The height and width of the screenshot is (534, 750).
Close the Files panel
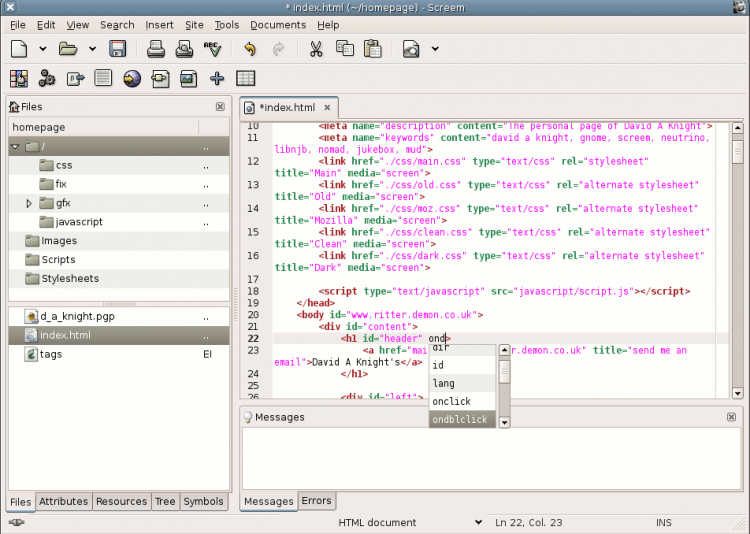[x=220, y=106]
